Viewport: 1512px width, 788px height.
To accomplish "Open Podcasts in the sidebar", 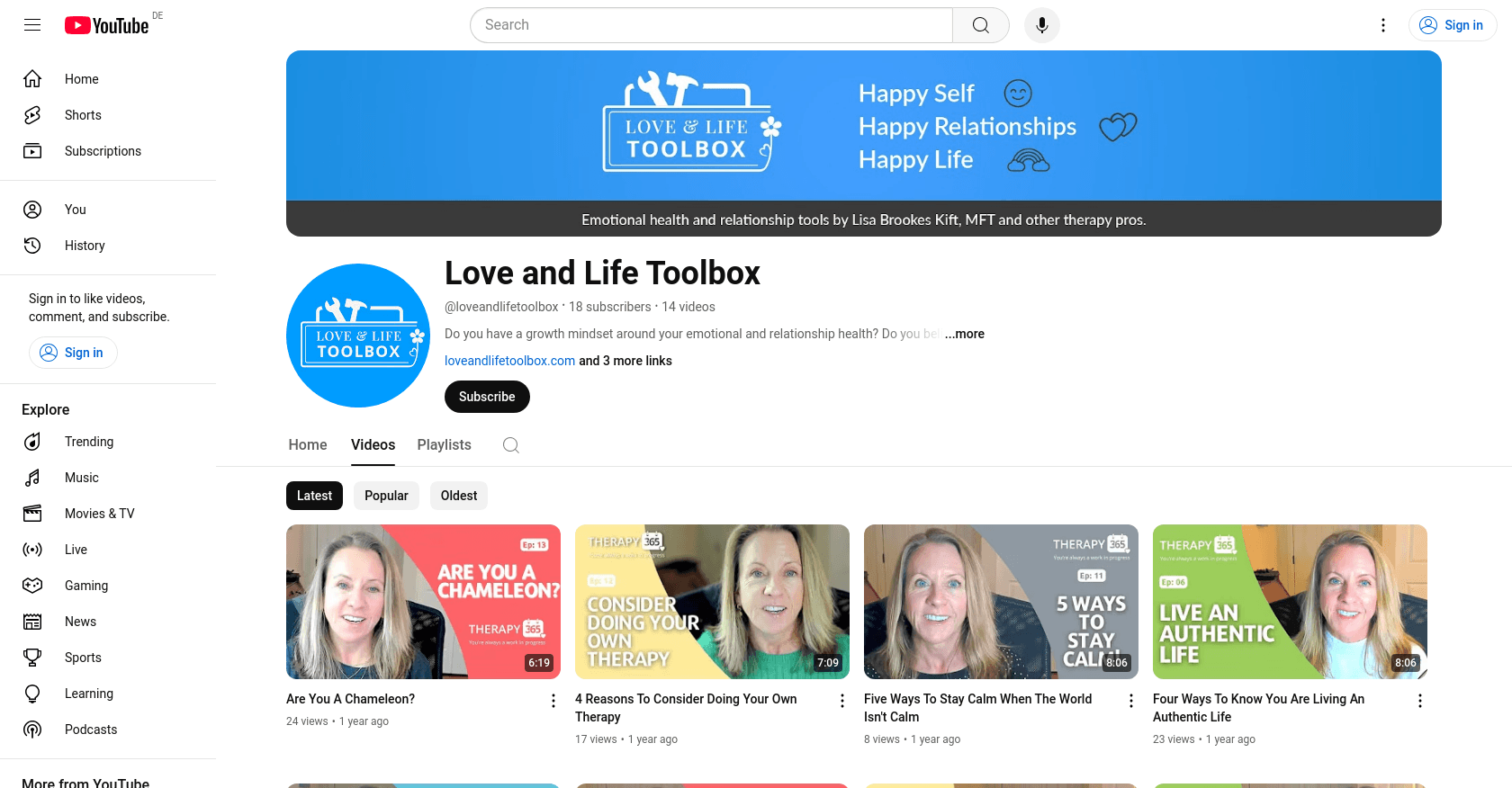I will pos(90,730).
